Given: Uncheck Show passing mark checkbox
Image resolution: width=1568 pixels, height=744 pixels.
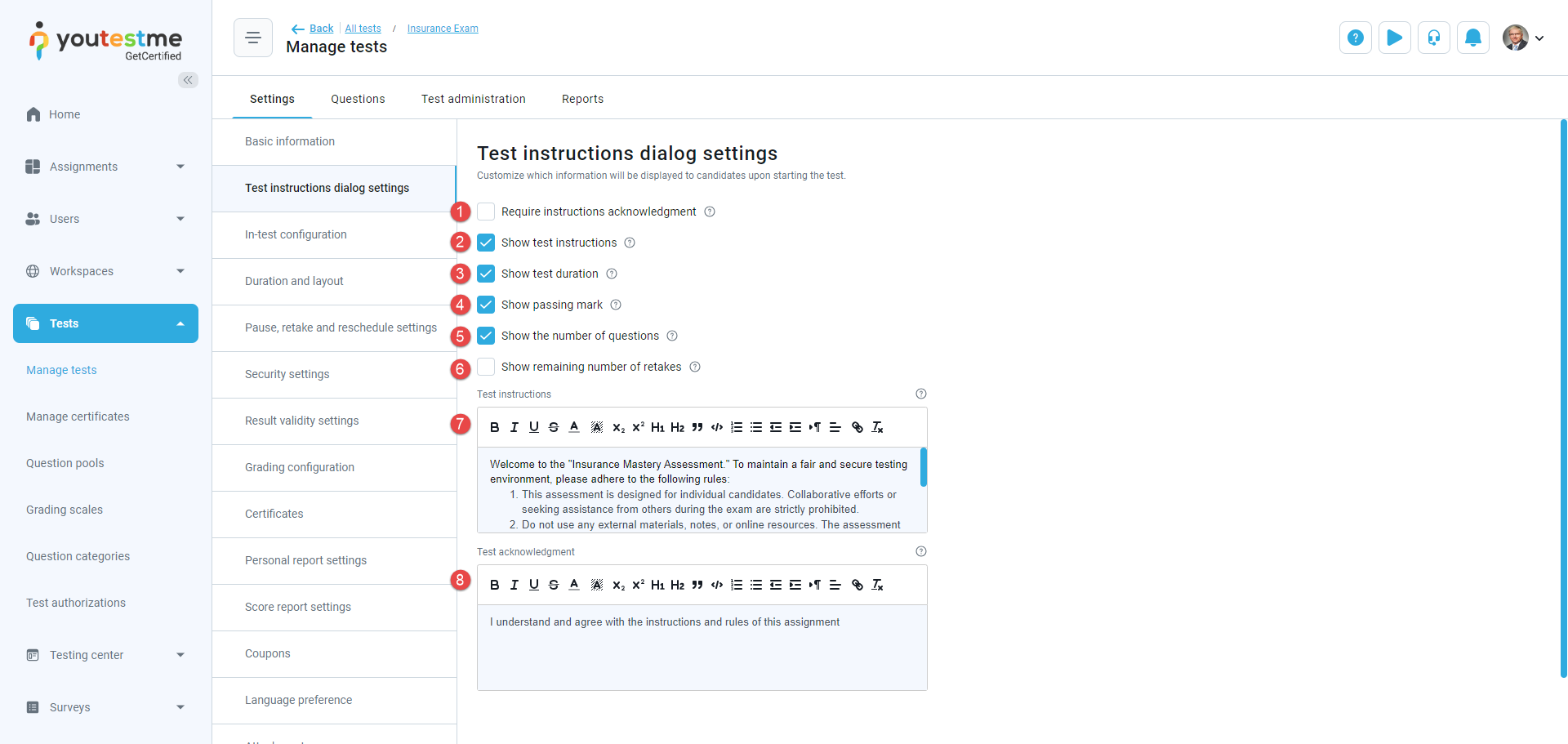Looking at the screenshot, I should point(486,305).
